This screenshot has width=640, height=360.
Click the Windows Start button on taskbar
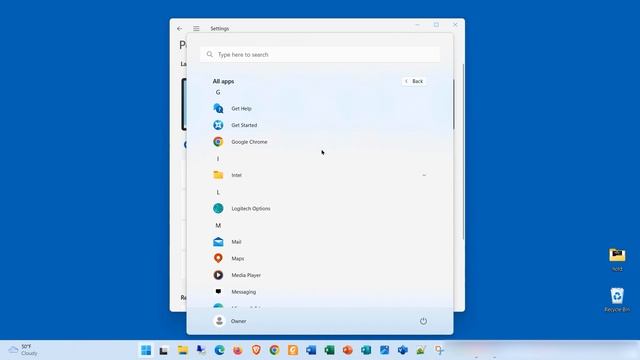(x=146, y=350)
